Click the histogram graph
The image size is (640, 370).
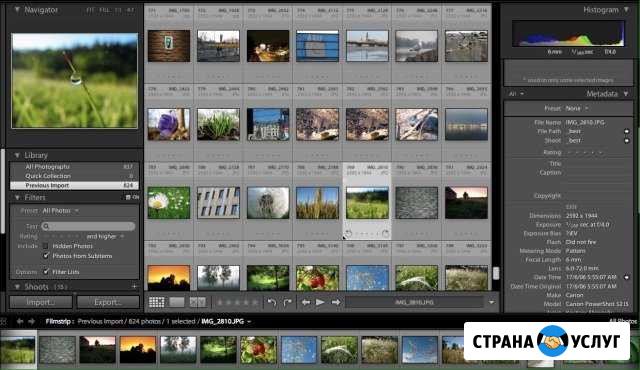click(568, 33)
